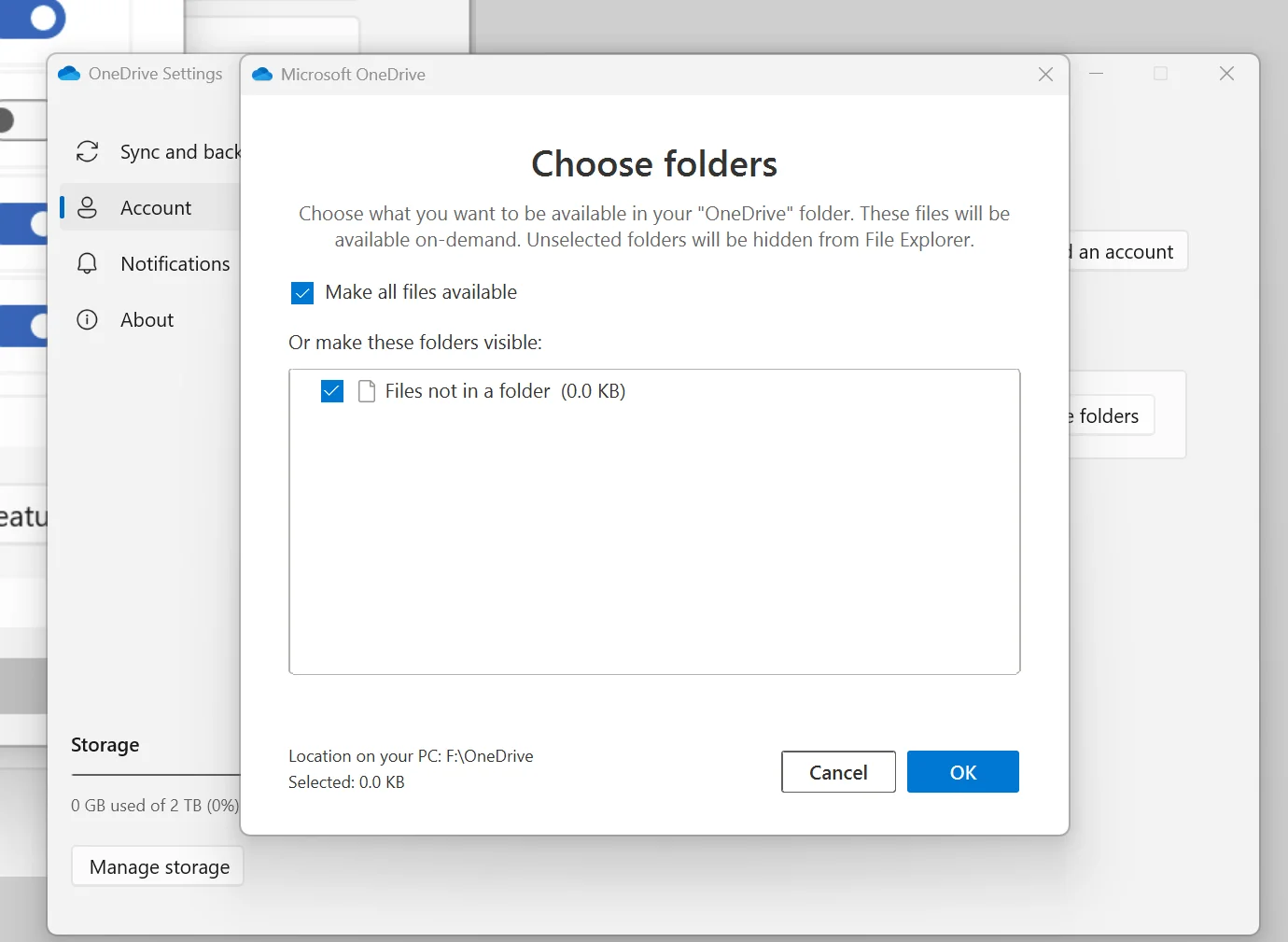Click the OneDrive Settings cloud icon

click(x=69, y=74)
